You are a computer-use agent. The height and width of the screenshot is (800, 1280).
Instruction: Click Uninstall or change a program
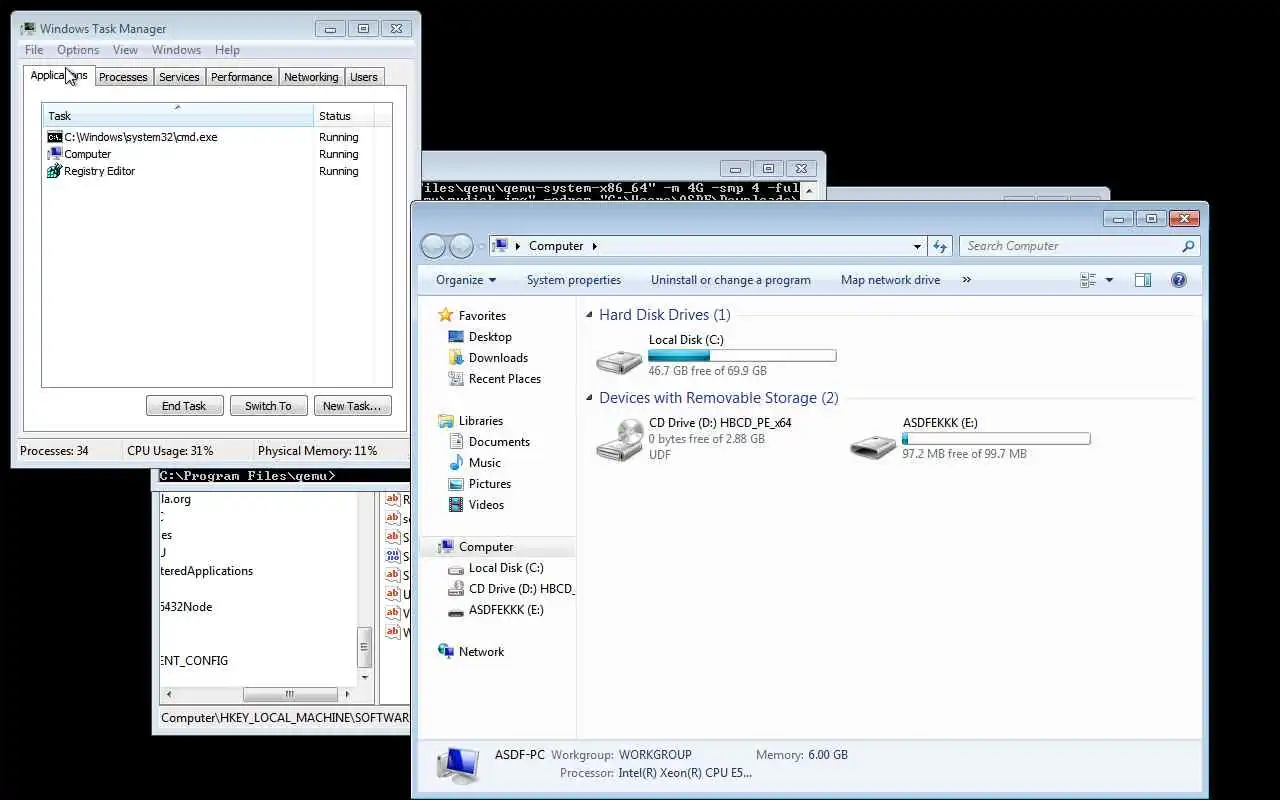pos(731,280)
